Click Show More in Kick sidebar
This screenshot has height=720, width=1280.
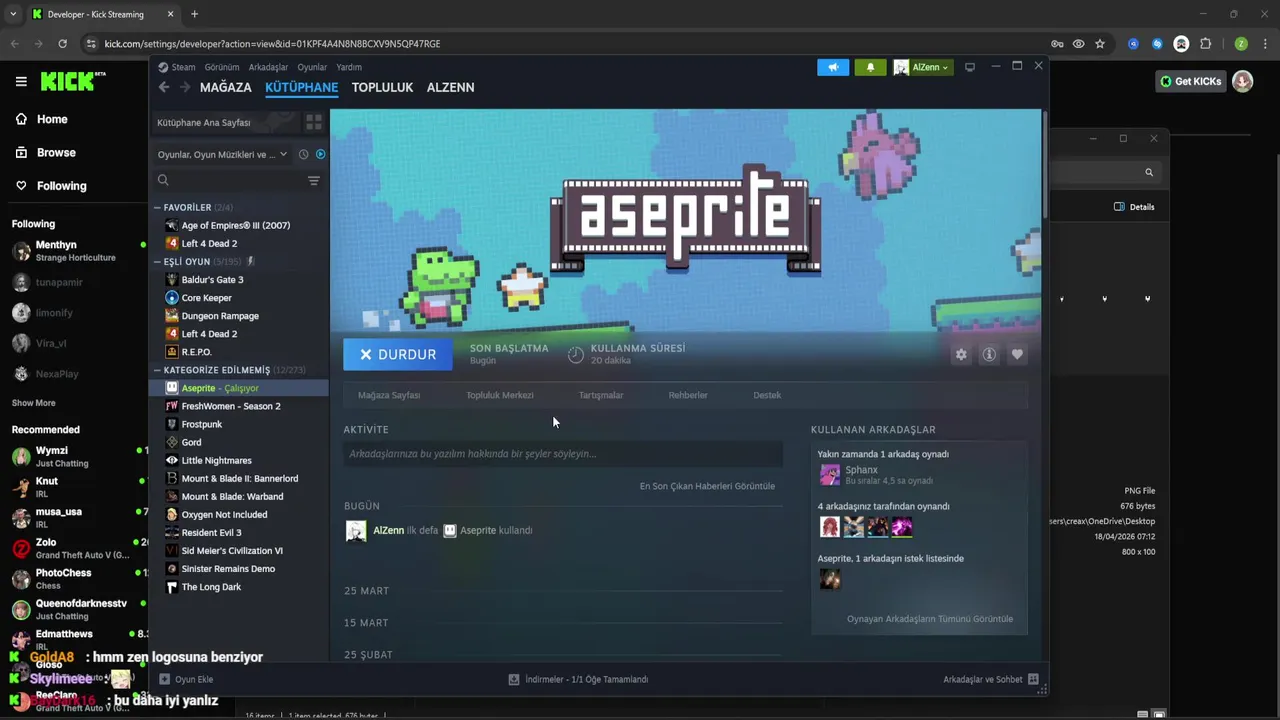(33, 403)
